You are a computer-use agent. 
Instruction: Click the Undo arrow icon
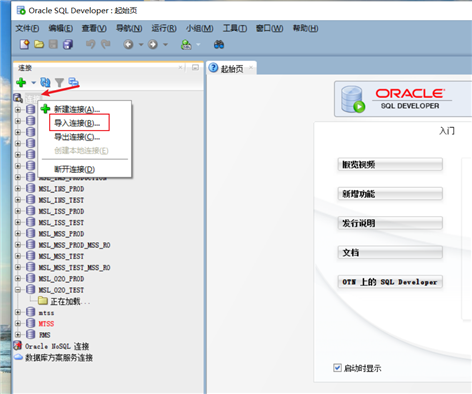tap(90, 44)
